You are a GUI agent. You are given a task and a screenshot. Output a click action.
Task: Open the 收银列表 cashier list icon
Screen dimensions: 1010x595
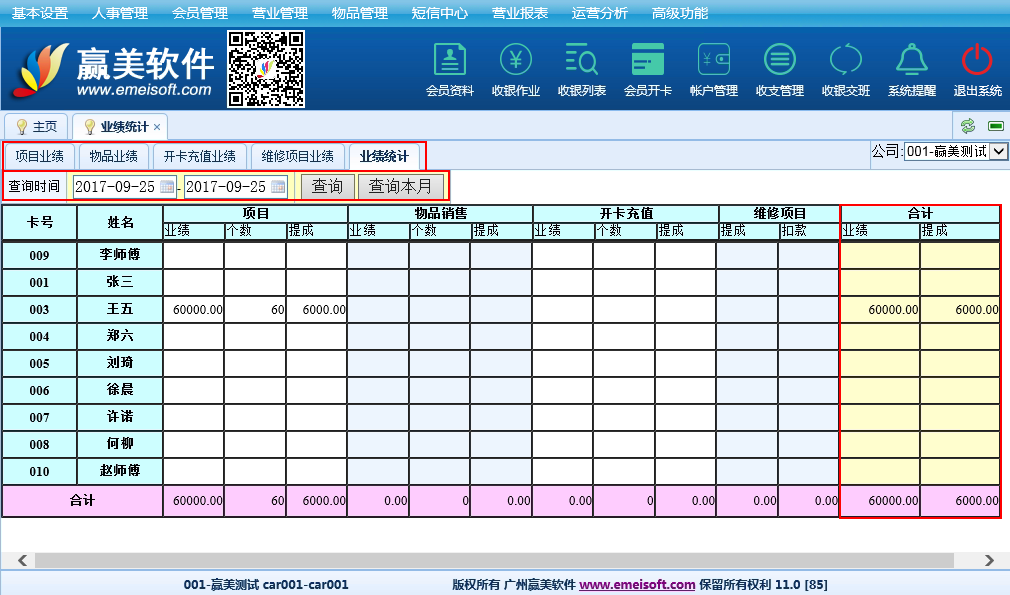(x=581, y=61)
